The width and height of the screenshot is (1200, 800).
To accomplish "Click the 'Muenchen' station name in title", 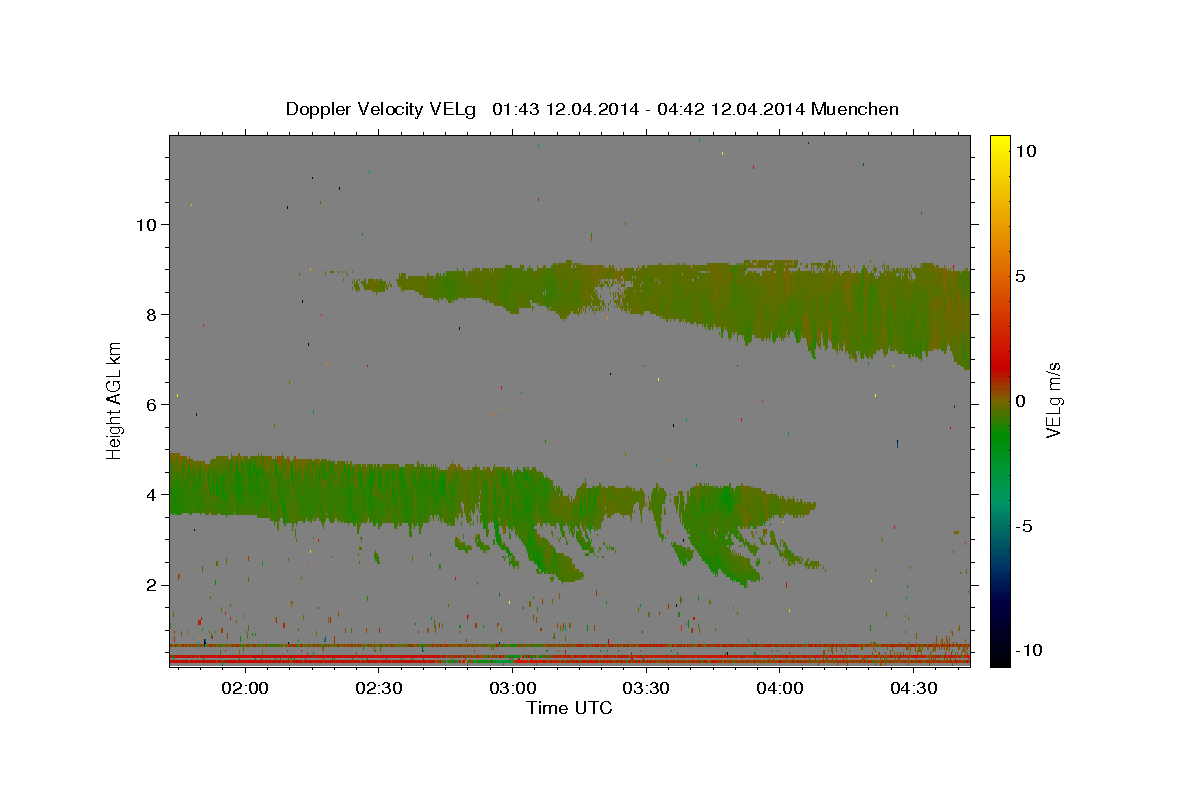I will point(855,109).
